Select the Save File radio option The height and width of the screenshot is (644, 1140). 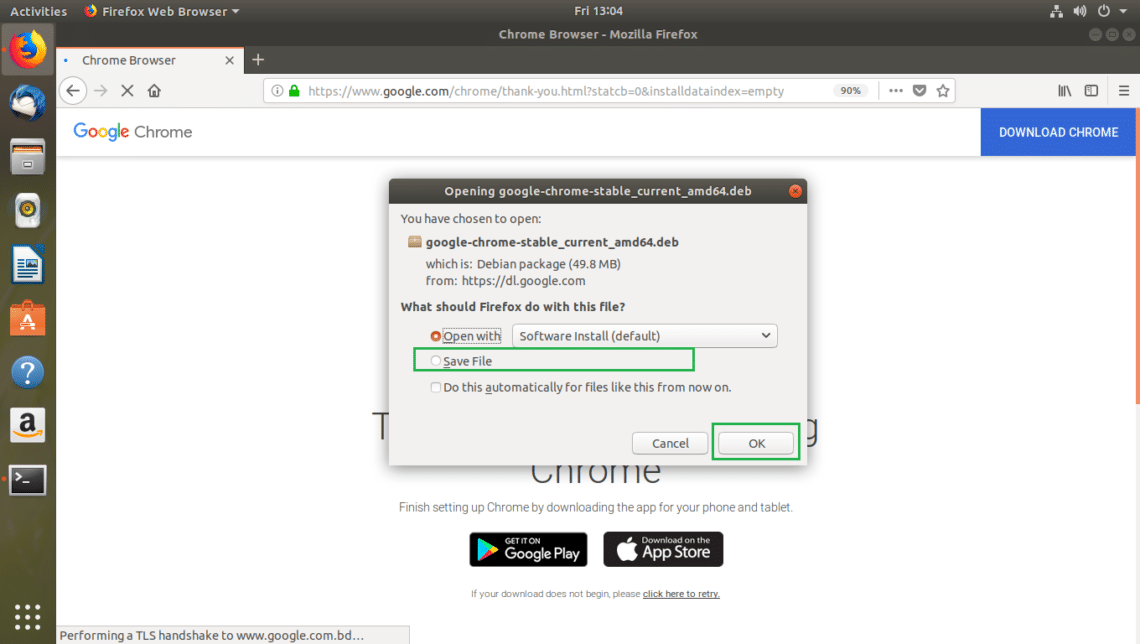435,361
